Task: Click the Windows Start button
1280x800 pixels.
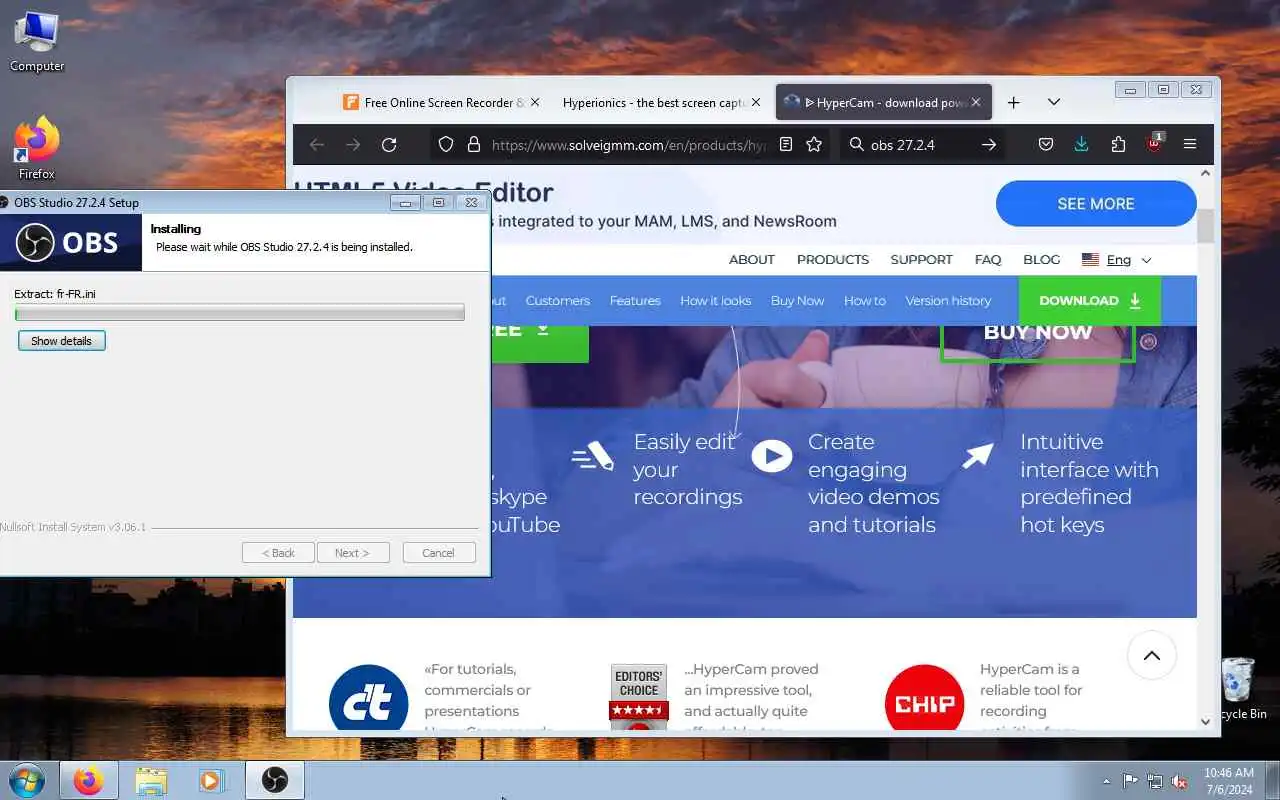Action: (26, 780)
